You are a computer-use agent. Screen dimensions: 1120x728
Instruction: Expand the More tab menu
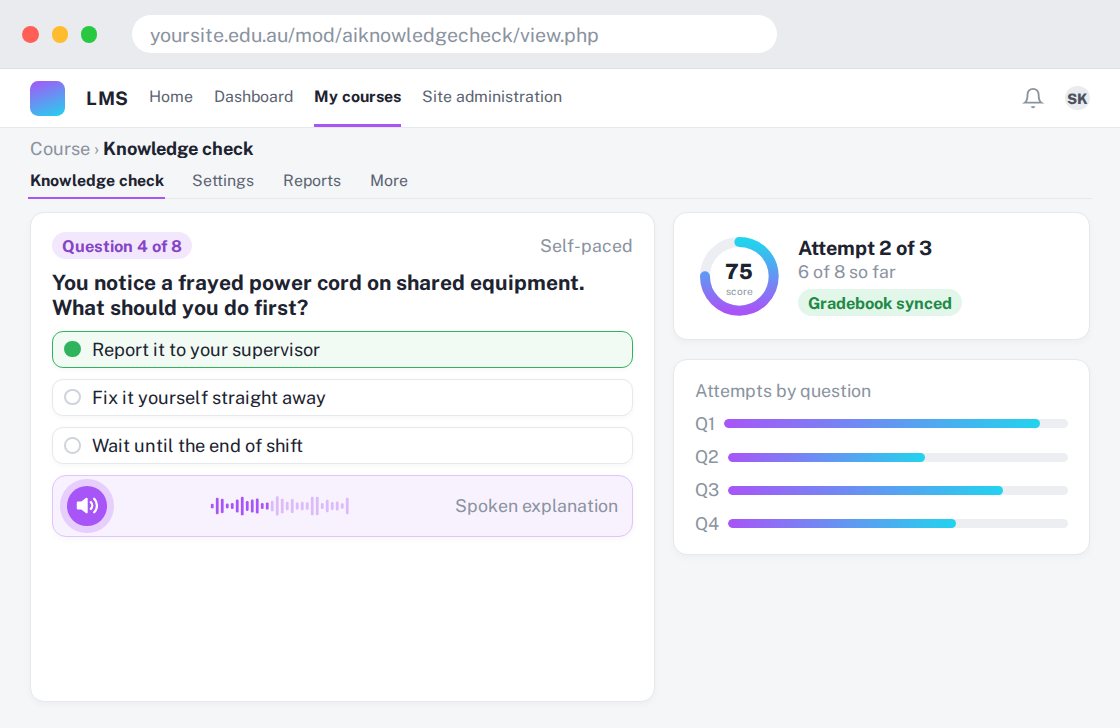[x=389, y=181]
